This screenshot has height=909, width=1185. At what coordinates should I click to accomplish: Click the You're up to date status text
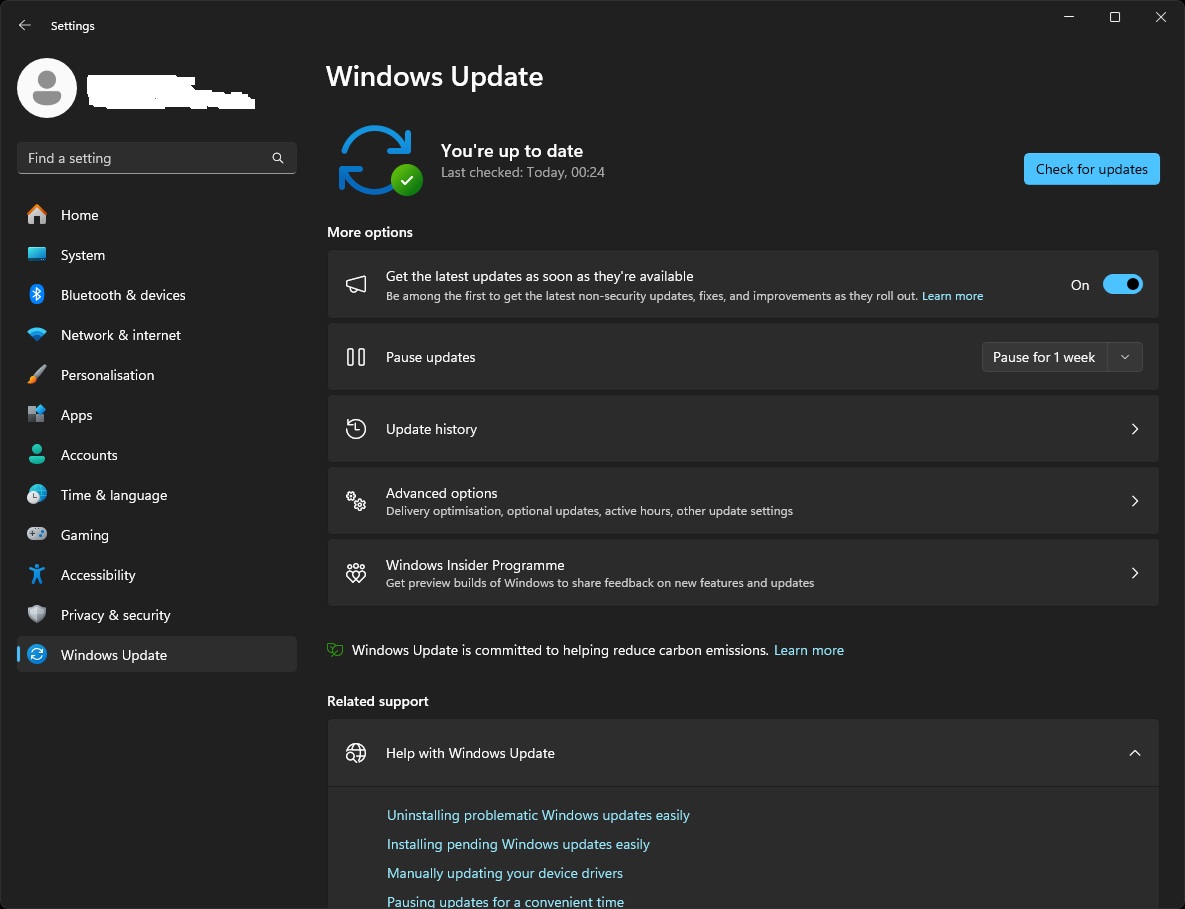[512, 150]
